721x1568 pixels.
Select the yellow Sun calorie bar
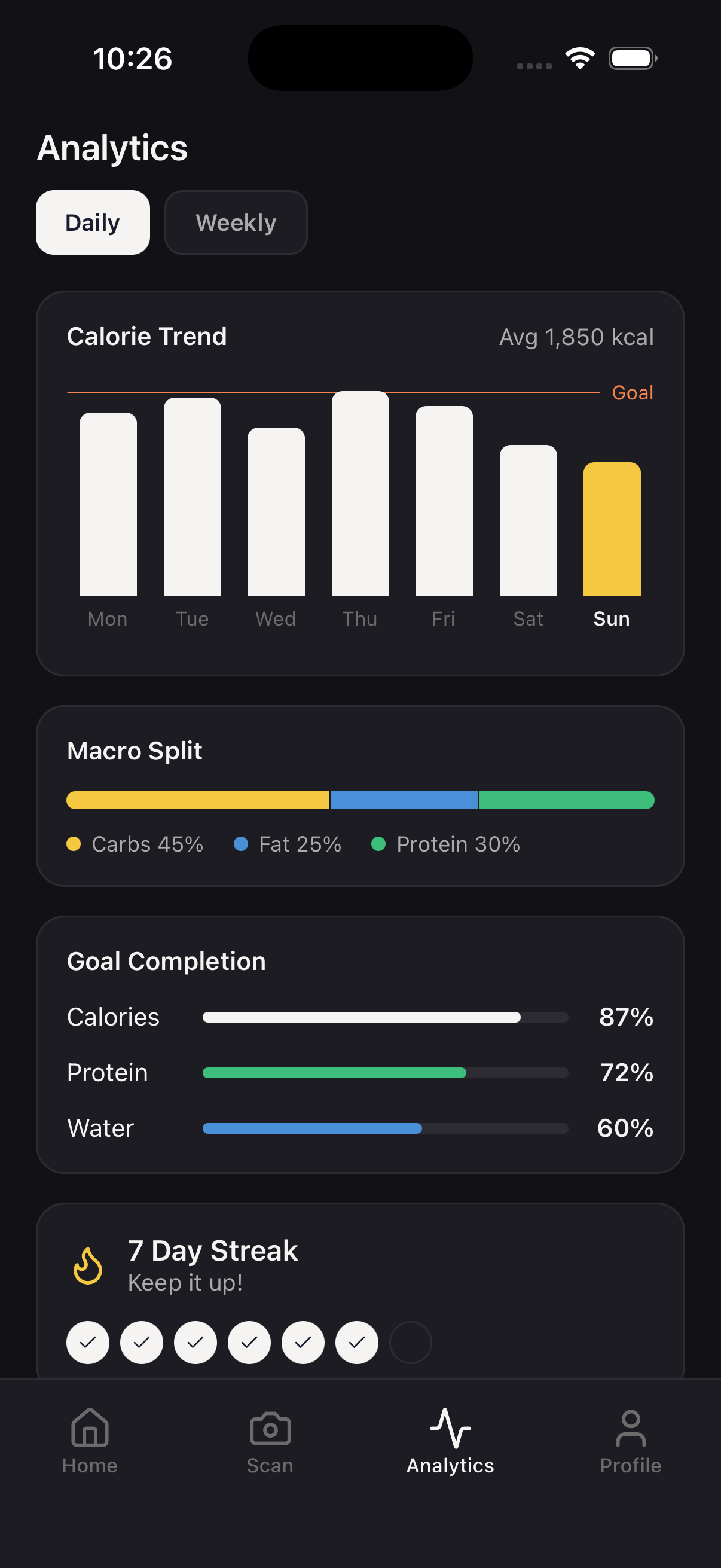click(x=612, y=529)
